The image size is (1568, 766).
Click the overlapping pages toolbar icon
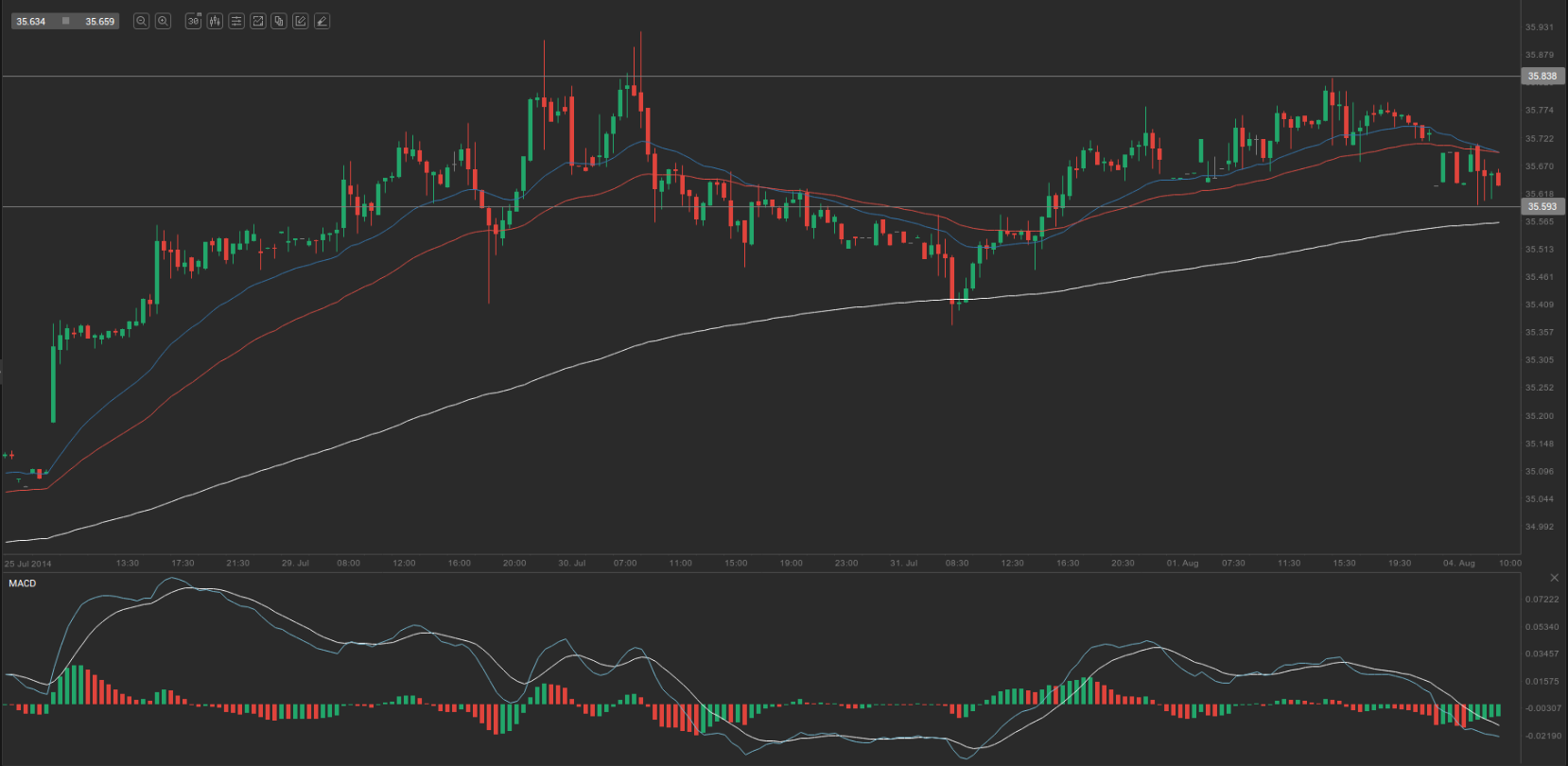(x=279, y=21)
